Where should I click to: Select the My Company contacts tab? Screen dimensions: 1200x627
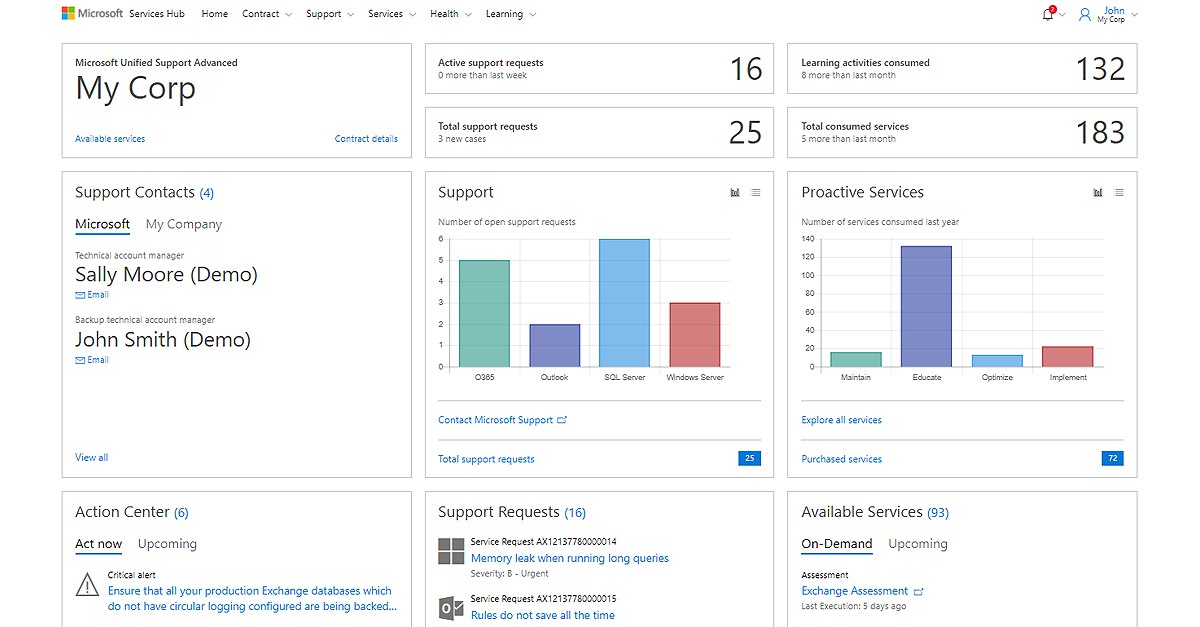184,224
